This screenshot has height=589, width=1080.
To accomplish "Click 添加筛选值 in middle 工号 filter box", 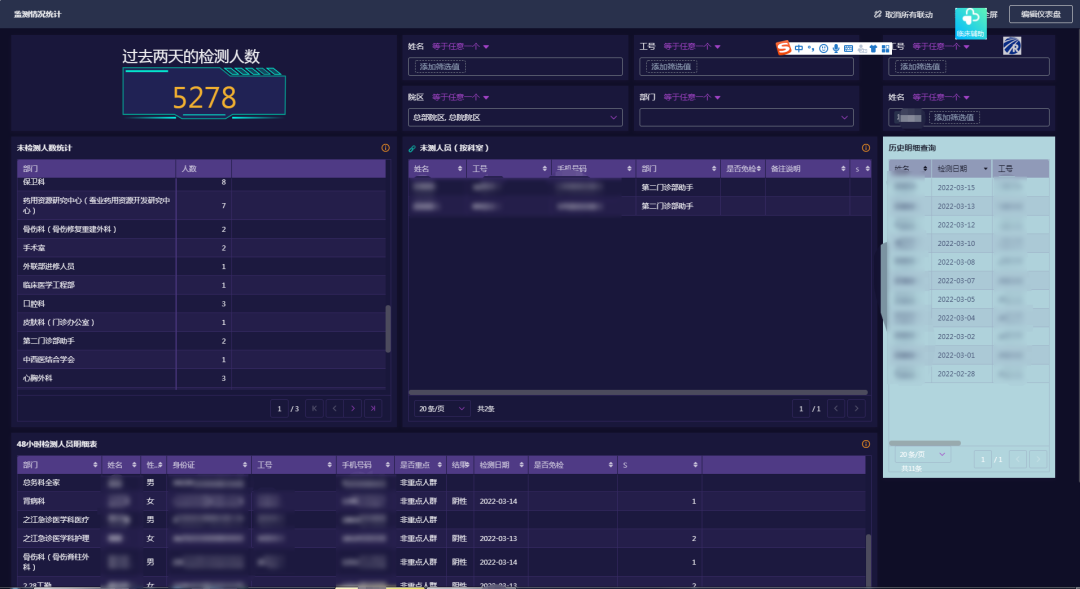I will [671, 67].
